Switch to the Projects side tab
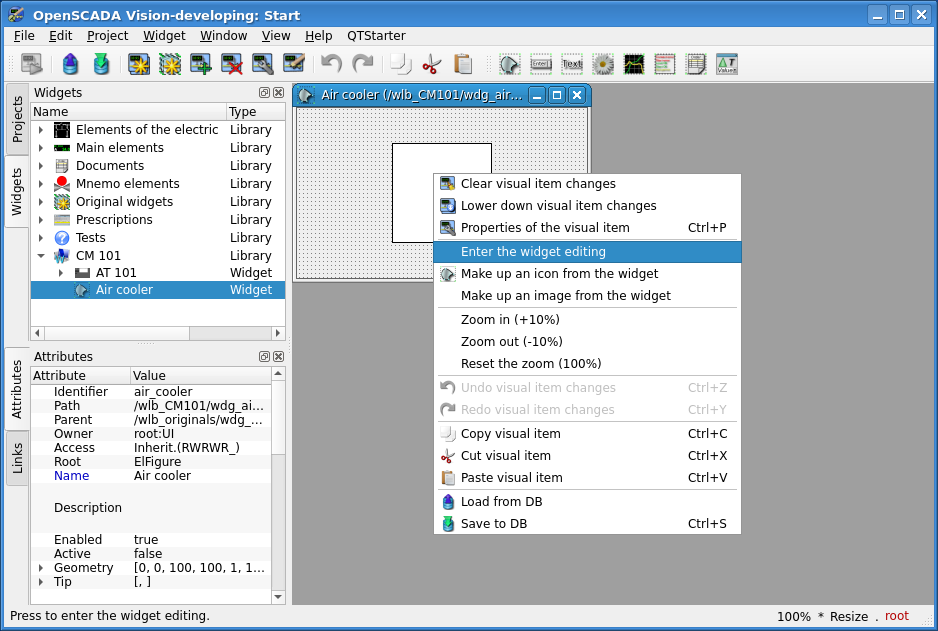Viewport: 938px width, 631px height. click(17, 119)
